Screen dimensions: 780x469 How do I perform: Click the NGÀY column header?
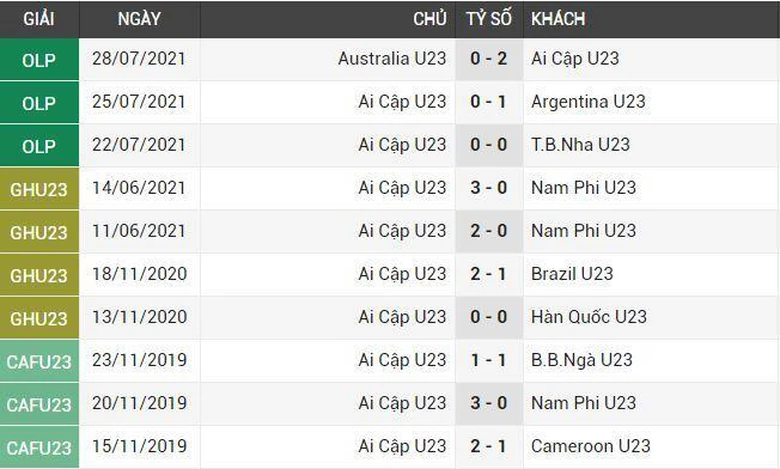point(139,19)
